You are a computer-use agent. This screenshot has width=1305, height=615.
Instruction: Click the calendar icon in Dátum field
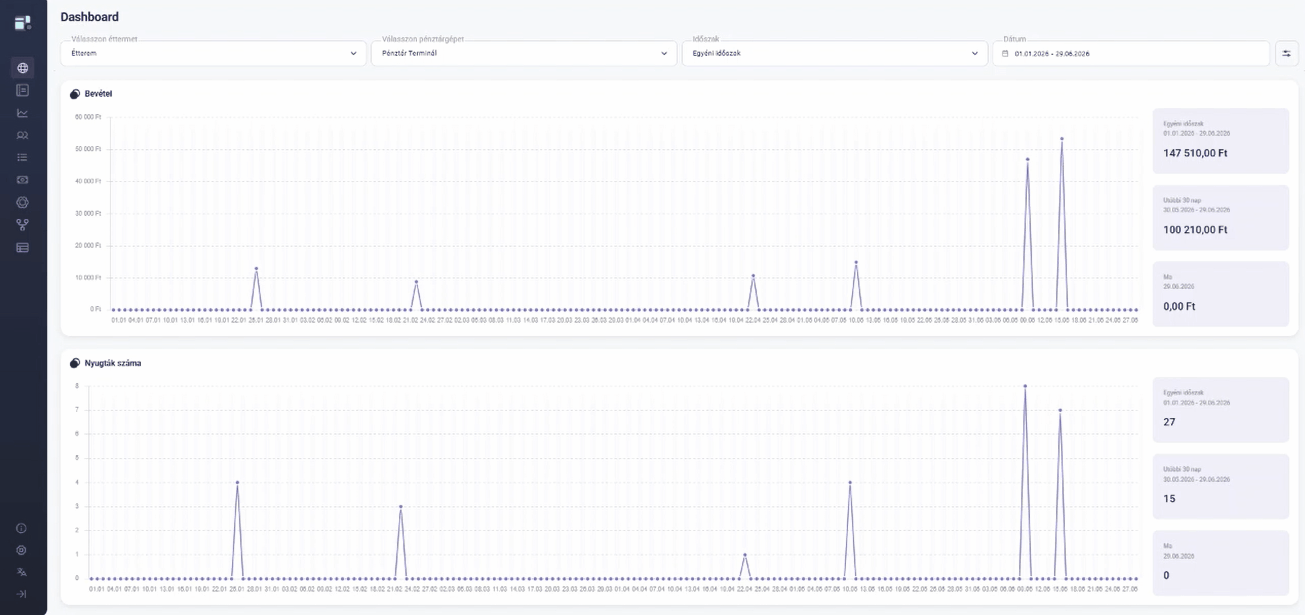[1005, 54]
